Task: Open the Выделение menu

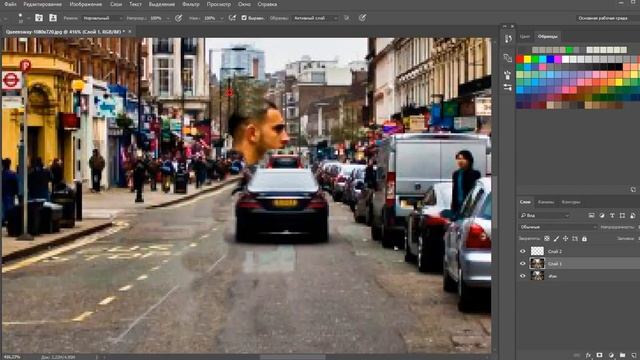Action: pyautogui.click(x=162, y=4)
